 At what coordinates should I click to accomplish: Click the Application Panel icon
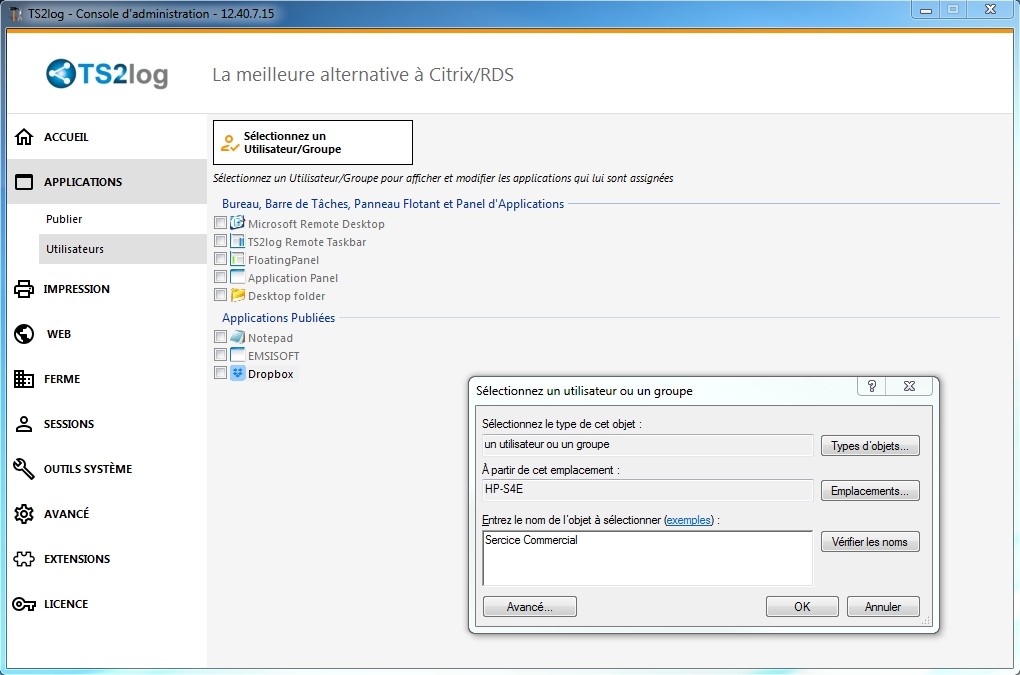(237, 277)
